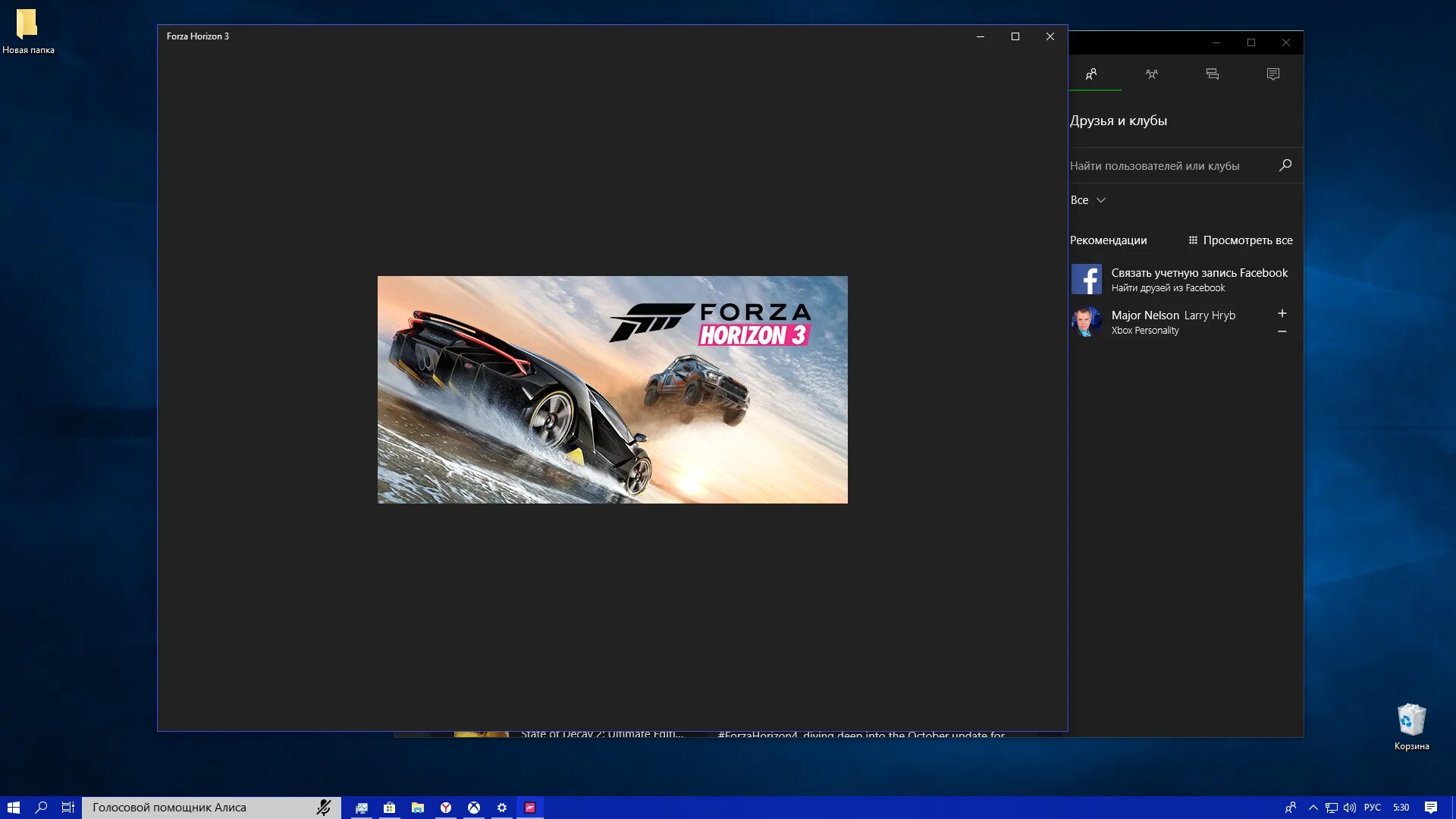Image resolution: width=1456 pixels, height=819 pixels.
Task: Click the Xbox Game Bar settings icon in taskbar
Action: point(501,807)
